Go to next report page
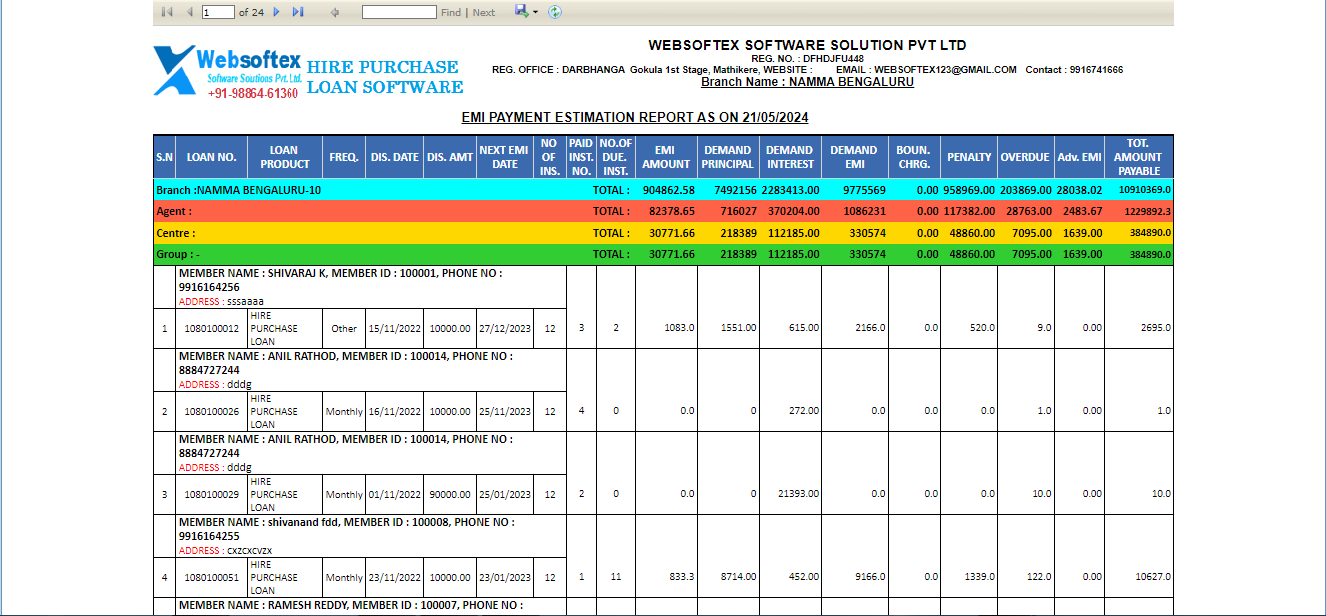 [276, 12]
